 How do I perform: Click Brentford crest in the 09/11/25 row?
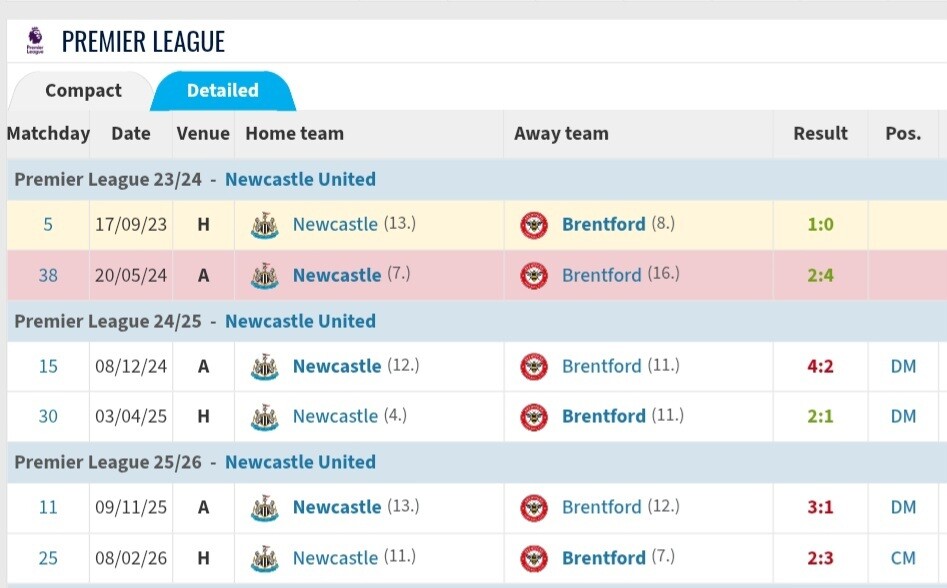[534, 508]
